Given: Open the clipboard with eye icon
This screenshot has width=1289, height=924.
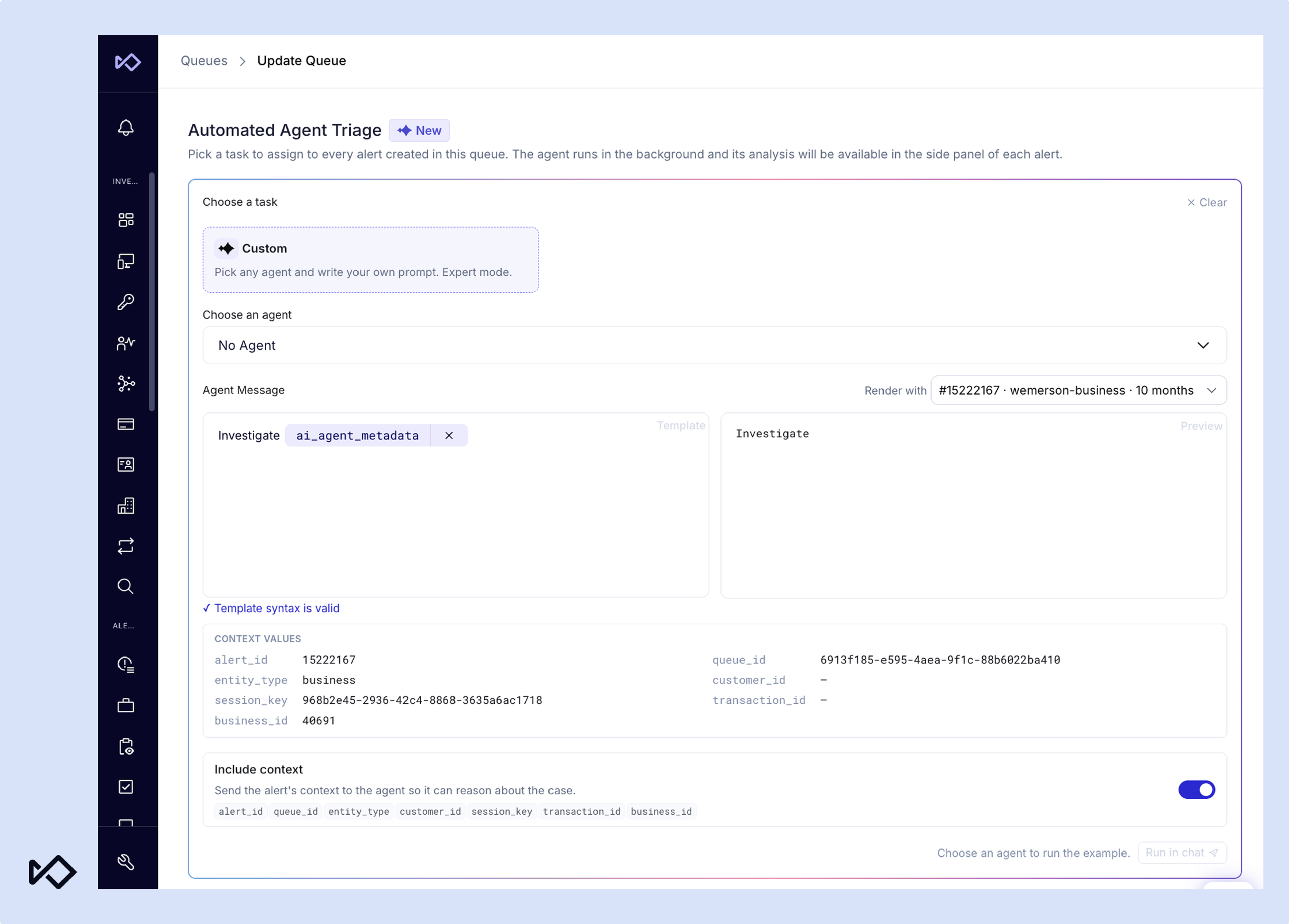Looking at the screenshot, I should click(126, 746).
